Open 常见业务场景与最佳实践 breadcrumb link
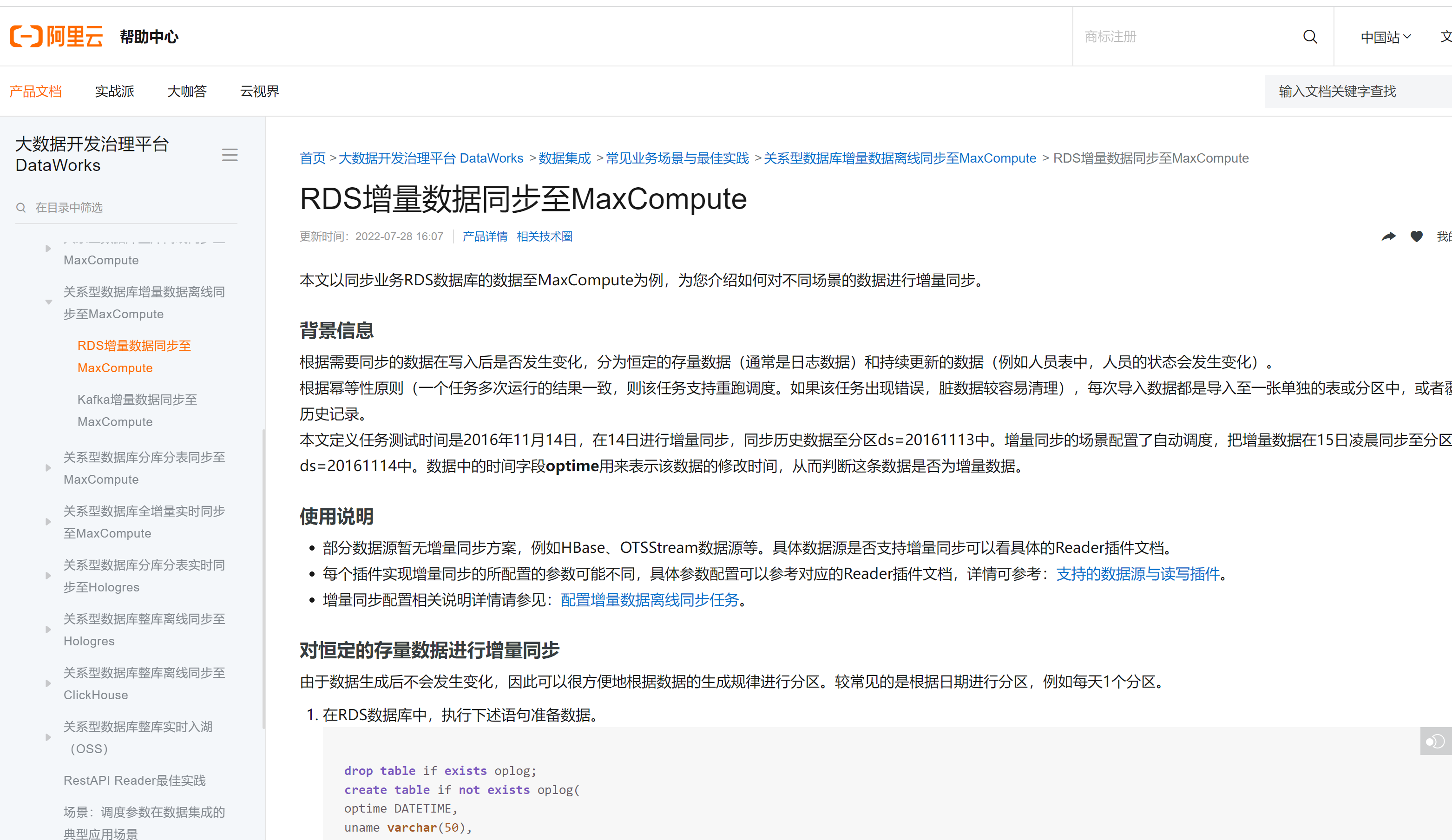 pos(677,158)
